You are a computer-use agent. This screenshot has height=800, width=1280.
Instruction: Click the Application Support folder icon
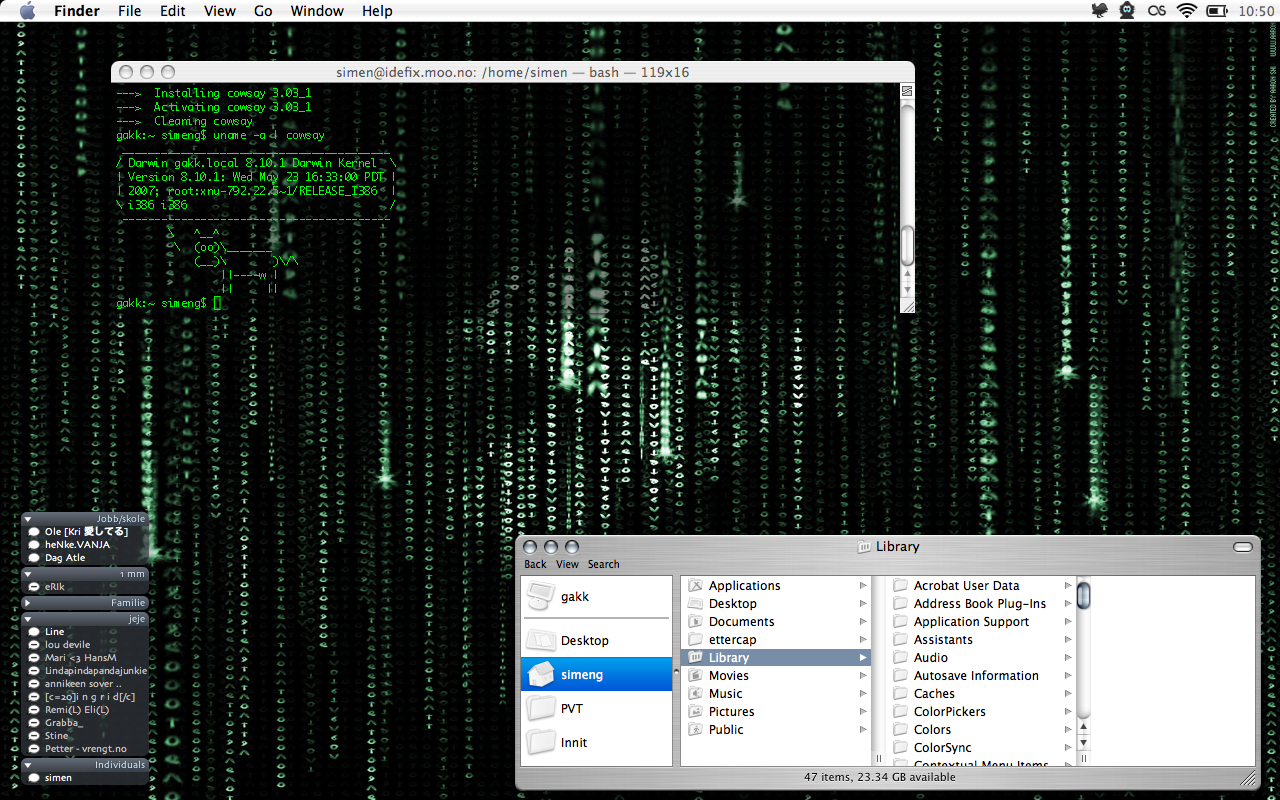click(x=900, y=622)
